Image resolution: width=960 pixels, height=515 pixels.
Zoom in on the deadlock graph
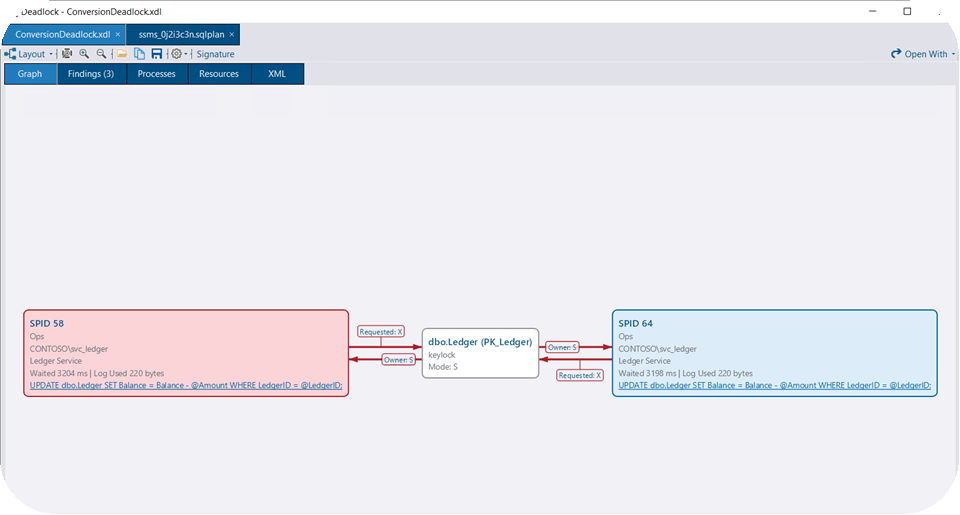pos(84,54)
